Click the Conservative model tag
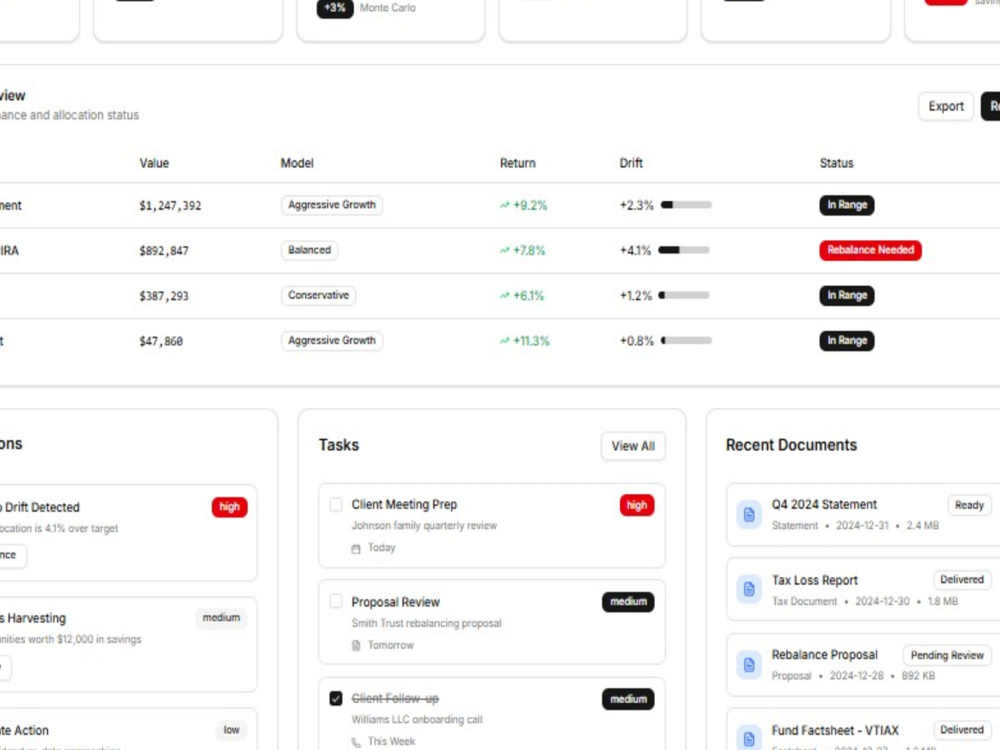Image resolution: width=1000 pixels, height=750 pixels. pyautogui.click(x=318, y=295)
